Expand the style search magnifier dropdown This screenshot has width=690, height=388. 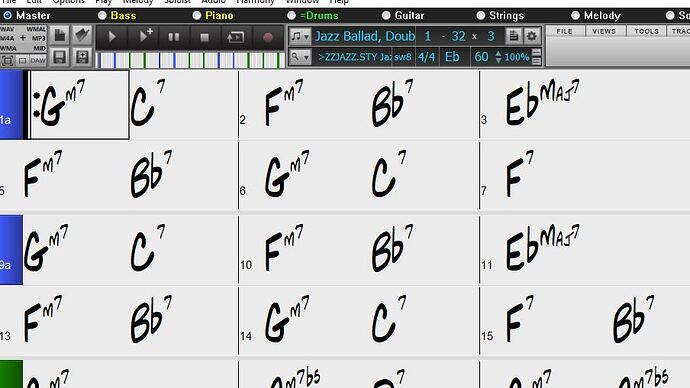(x=301, y=57)
